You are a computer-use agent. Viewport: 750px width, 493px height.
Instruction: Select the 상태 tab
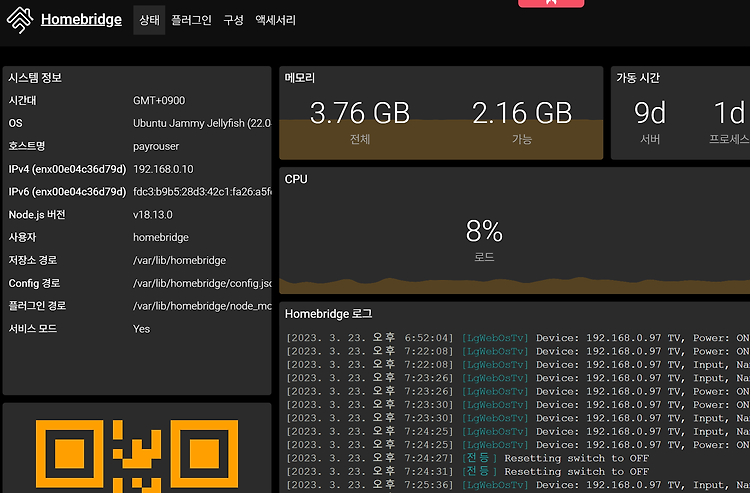coord(149,20)
